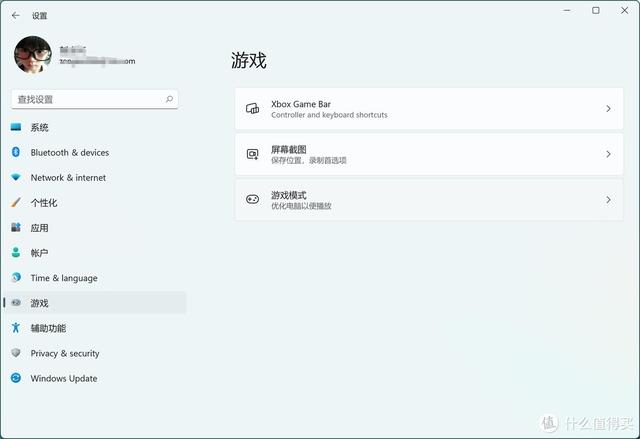
Task: Minimize the Settings window
Action: point(567,11)
